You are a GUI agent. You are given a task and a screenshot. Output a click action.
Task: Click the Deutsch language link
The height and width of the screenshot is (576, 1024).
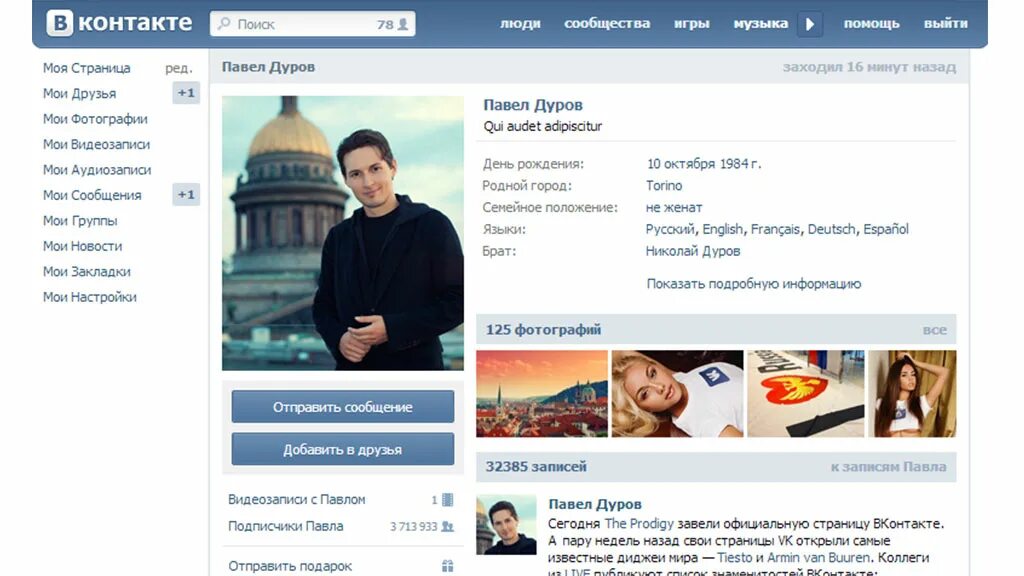(x=831, y=229)
